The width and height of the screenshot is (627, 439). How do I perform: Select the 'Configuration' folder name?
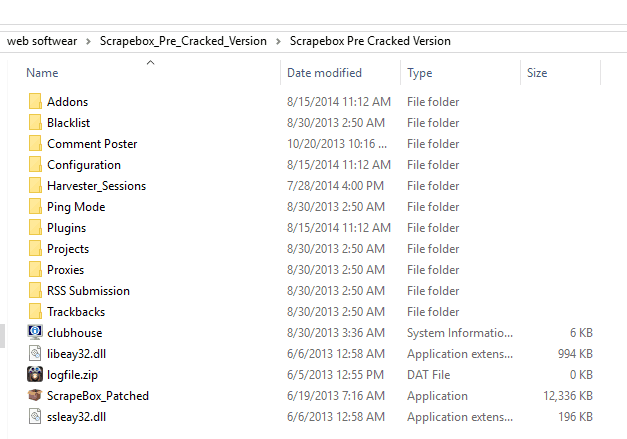point(84,165)
